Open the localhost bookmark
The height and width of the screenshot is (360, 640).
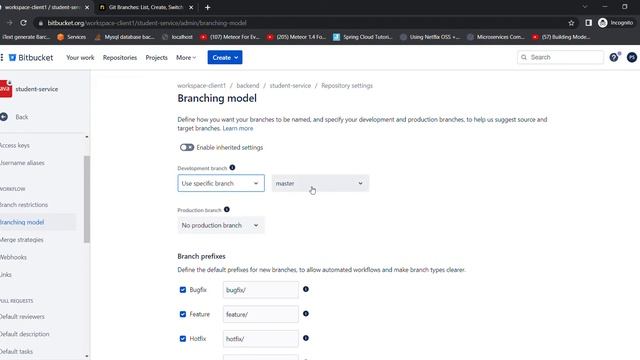click(x=177, y=37)
